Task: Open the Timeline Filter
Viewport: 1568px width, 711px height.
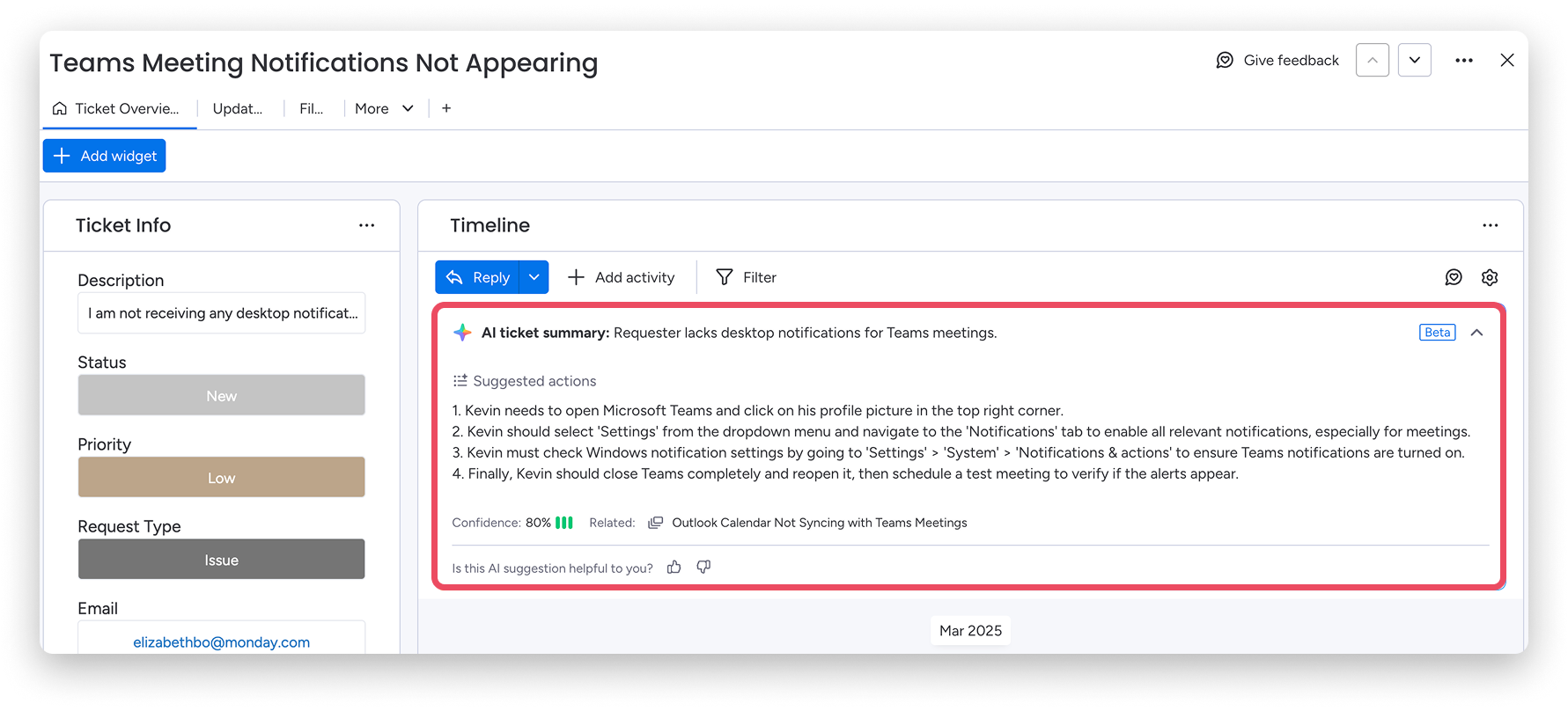Action: pos(746,277)
